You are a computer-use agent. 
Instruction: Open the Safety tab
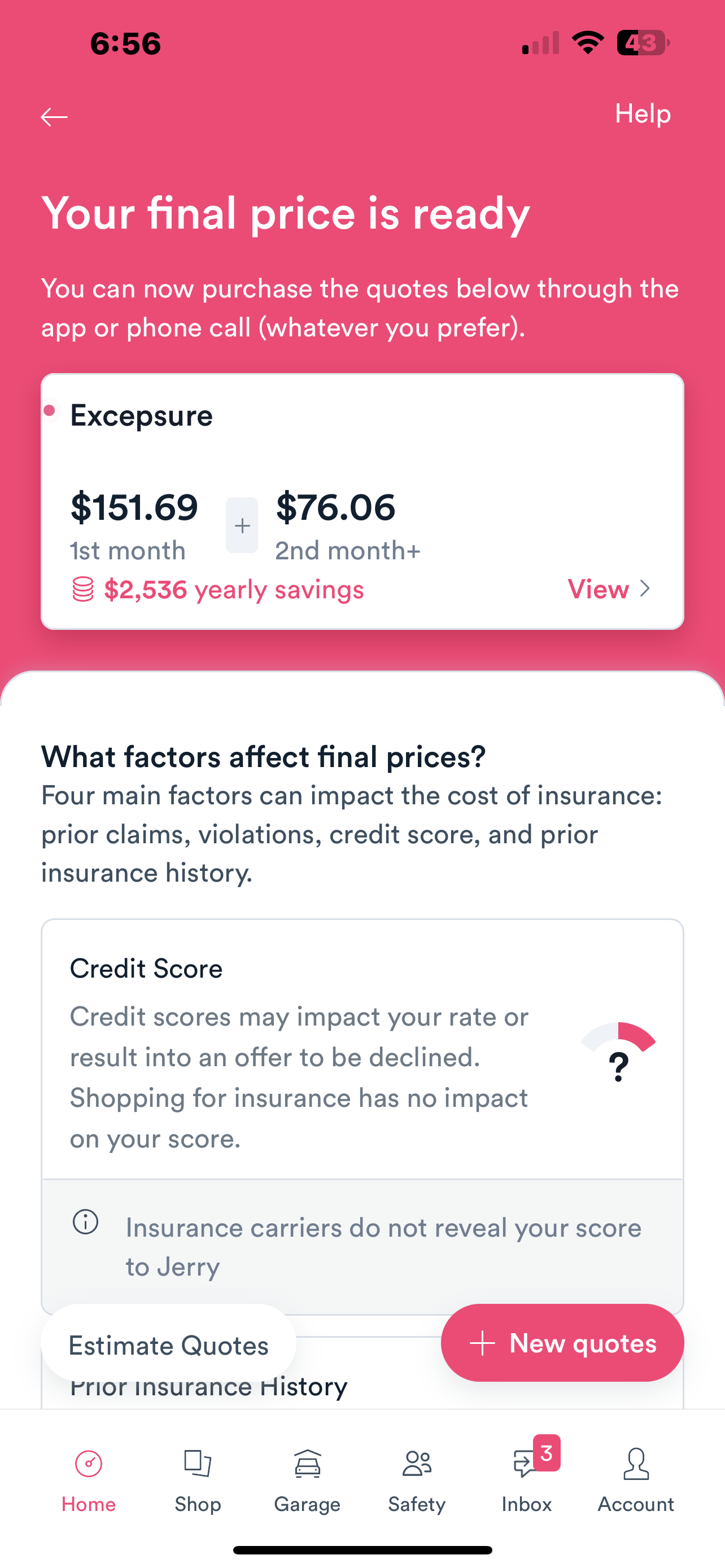click(x=417, y=1481)
